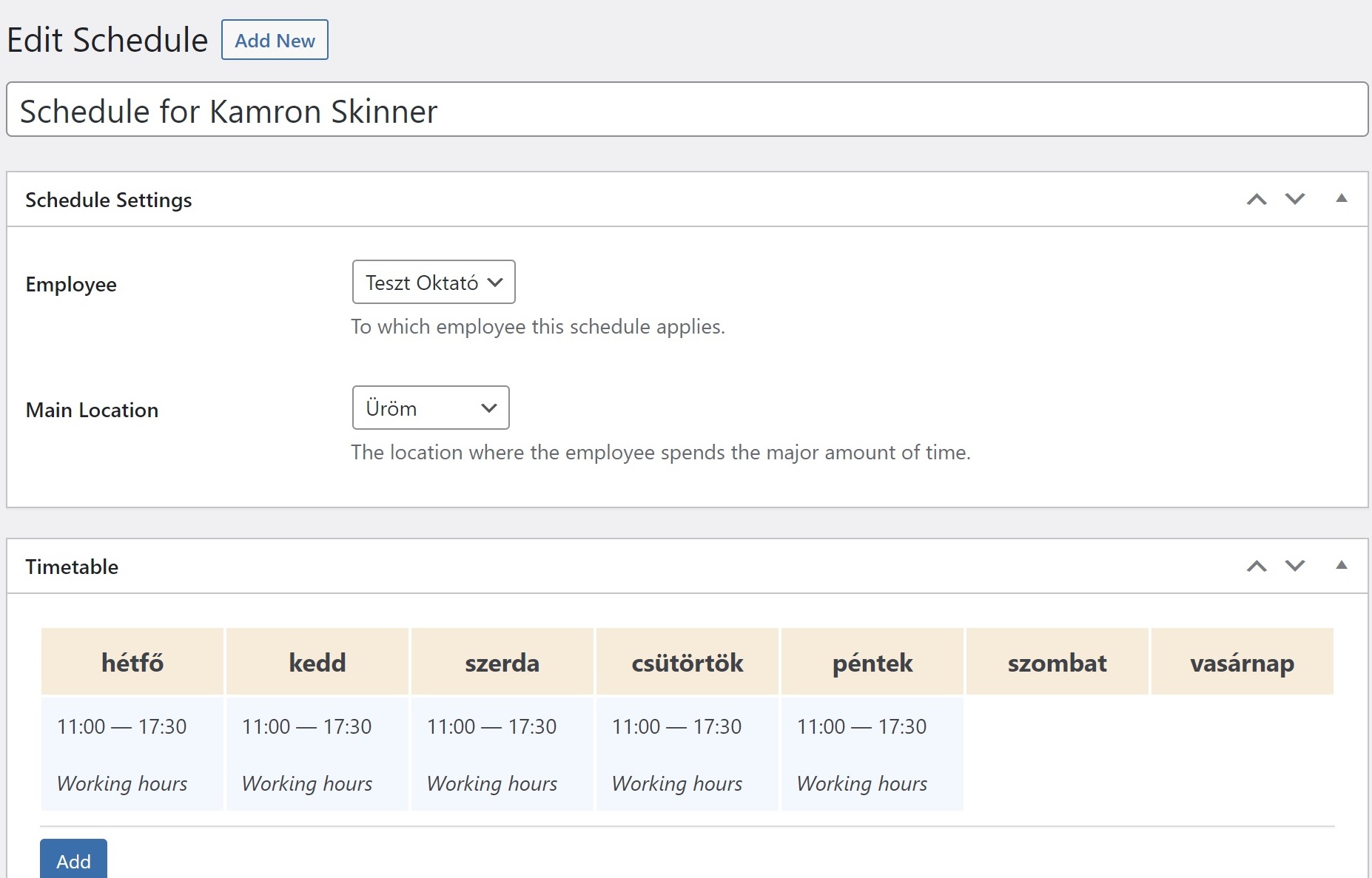
Task: Collapse the Timetable panel
Action: (x=1341, y=565)
